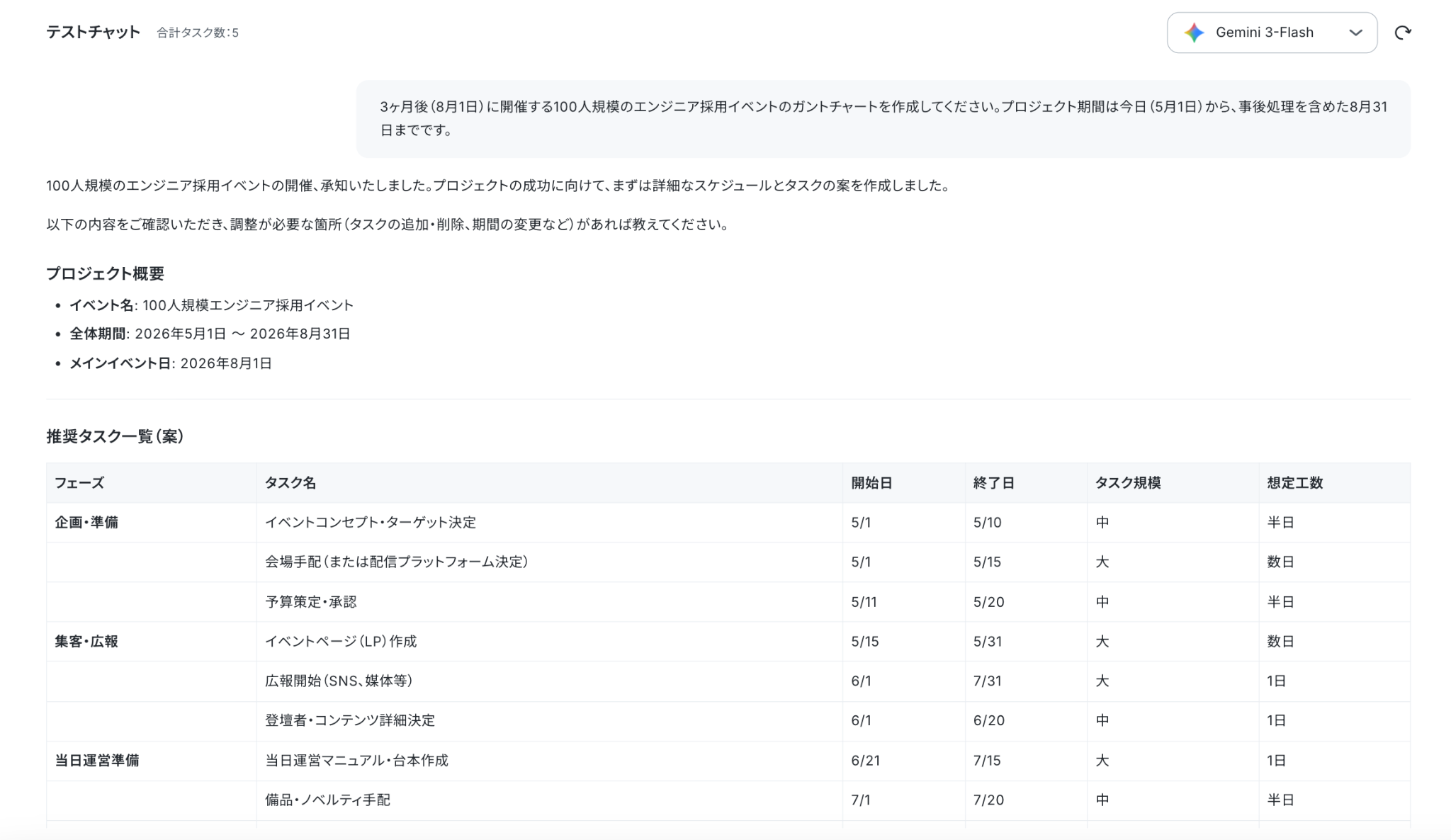1451x840 pixels.
Task: Click effort "半日" in the 備品・ノベルティ手配 row
Action: tap(1281, 800)
